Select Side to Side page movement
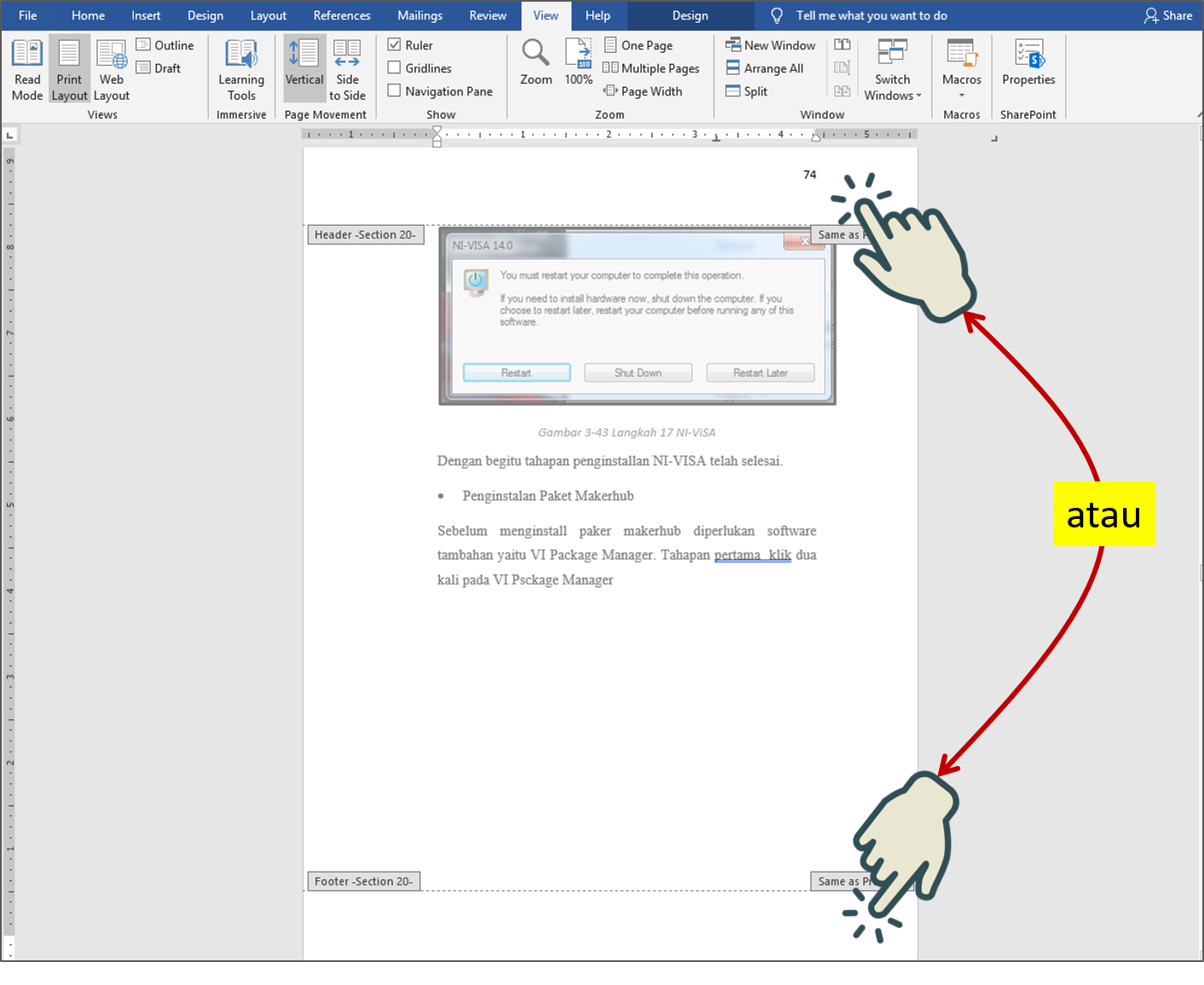The height and width of the screenshot is (985, 1204). 348,70
